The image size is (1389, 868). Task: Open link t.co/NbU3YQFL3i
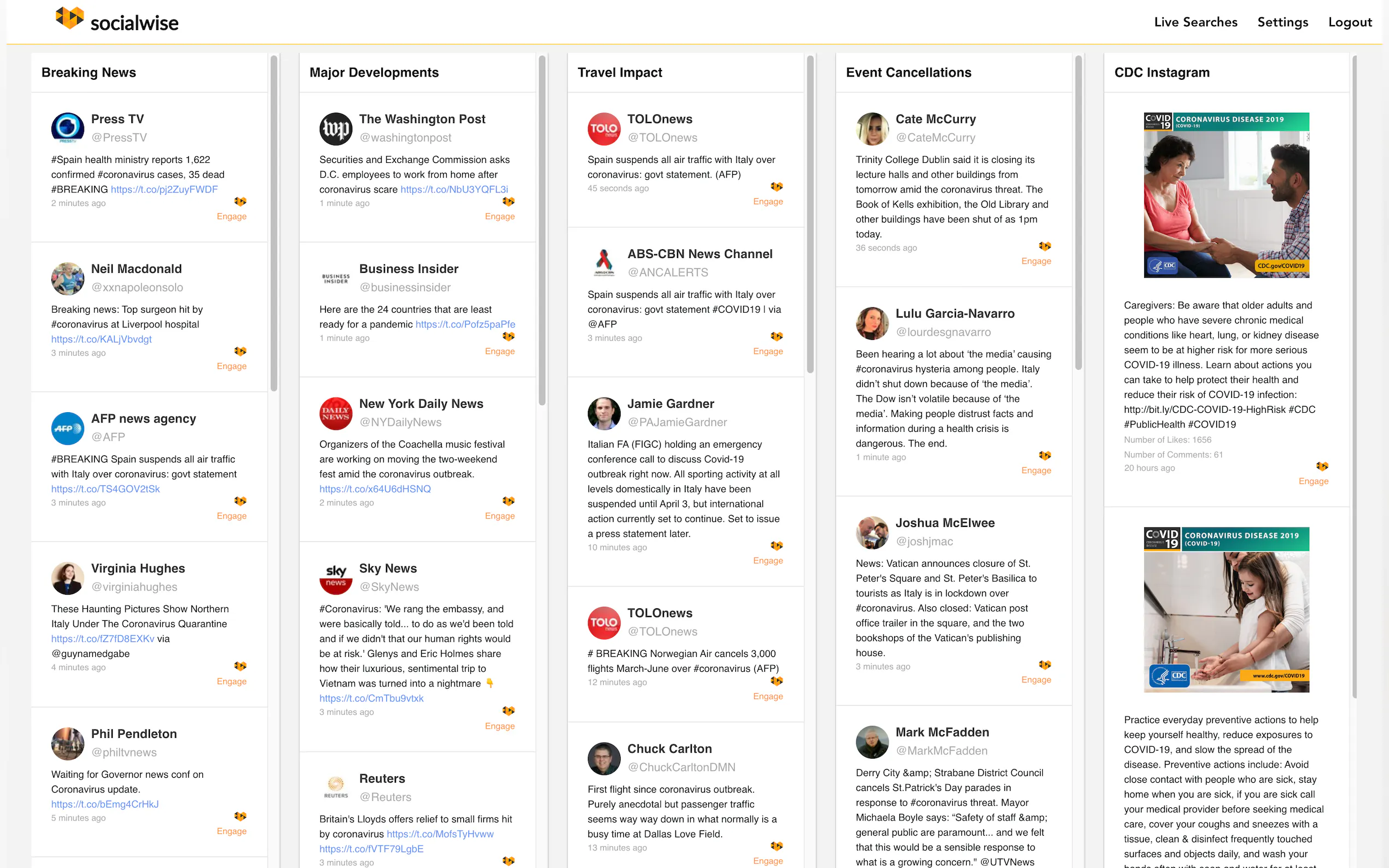pos(454,190)
